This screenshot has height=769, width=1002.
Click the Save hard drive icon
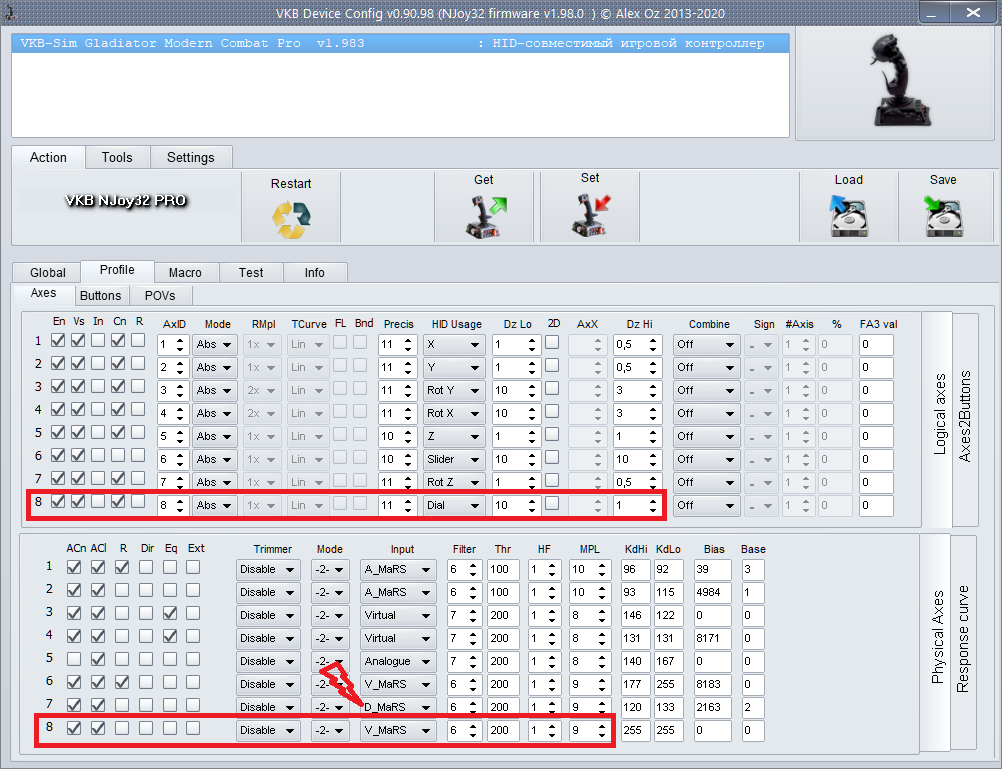[x=943, y=215]
